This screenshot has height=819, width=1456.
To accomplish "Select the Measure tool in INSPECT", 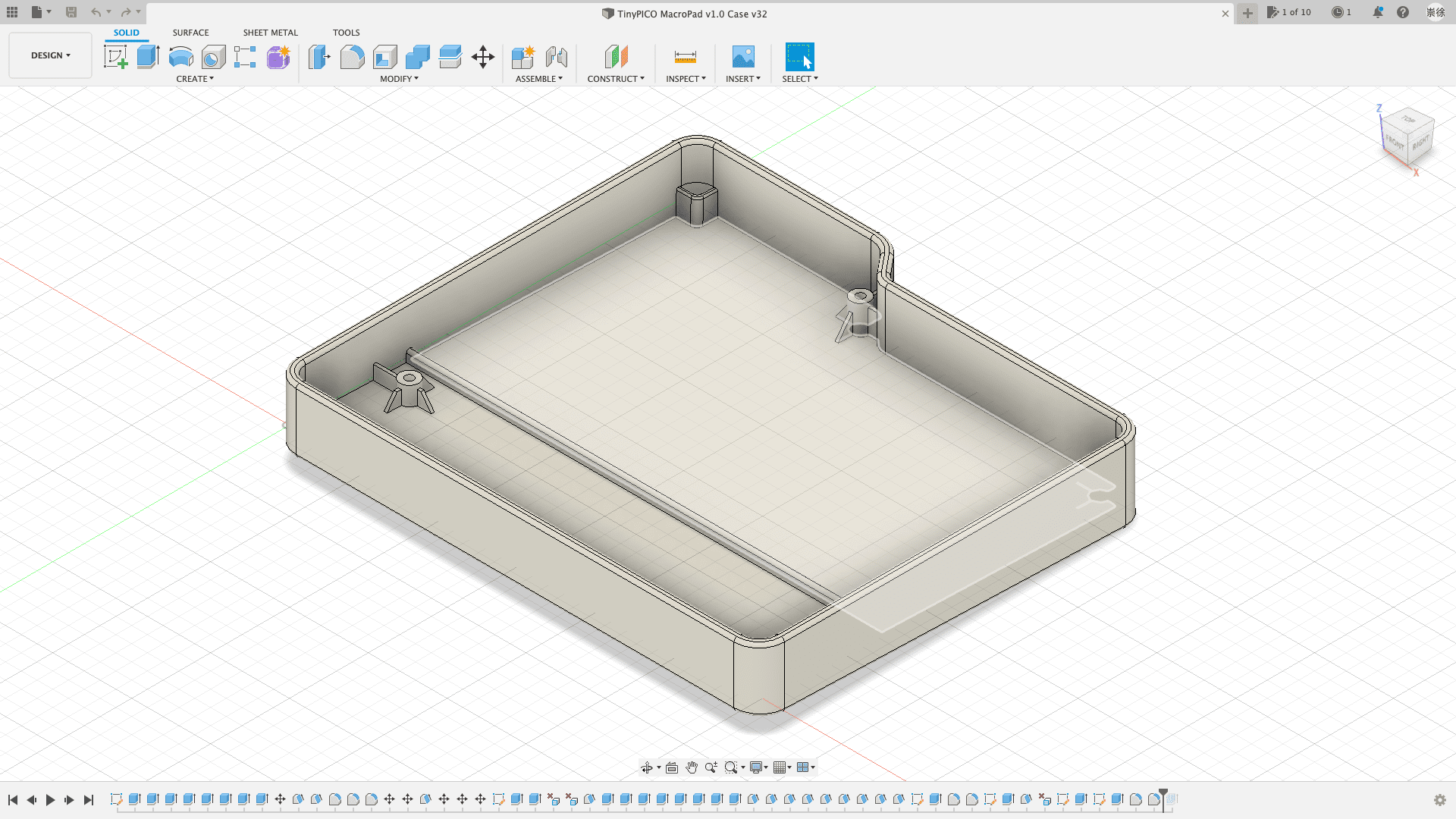I will pyautogui.click(x=685, y=56).
